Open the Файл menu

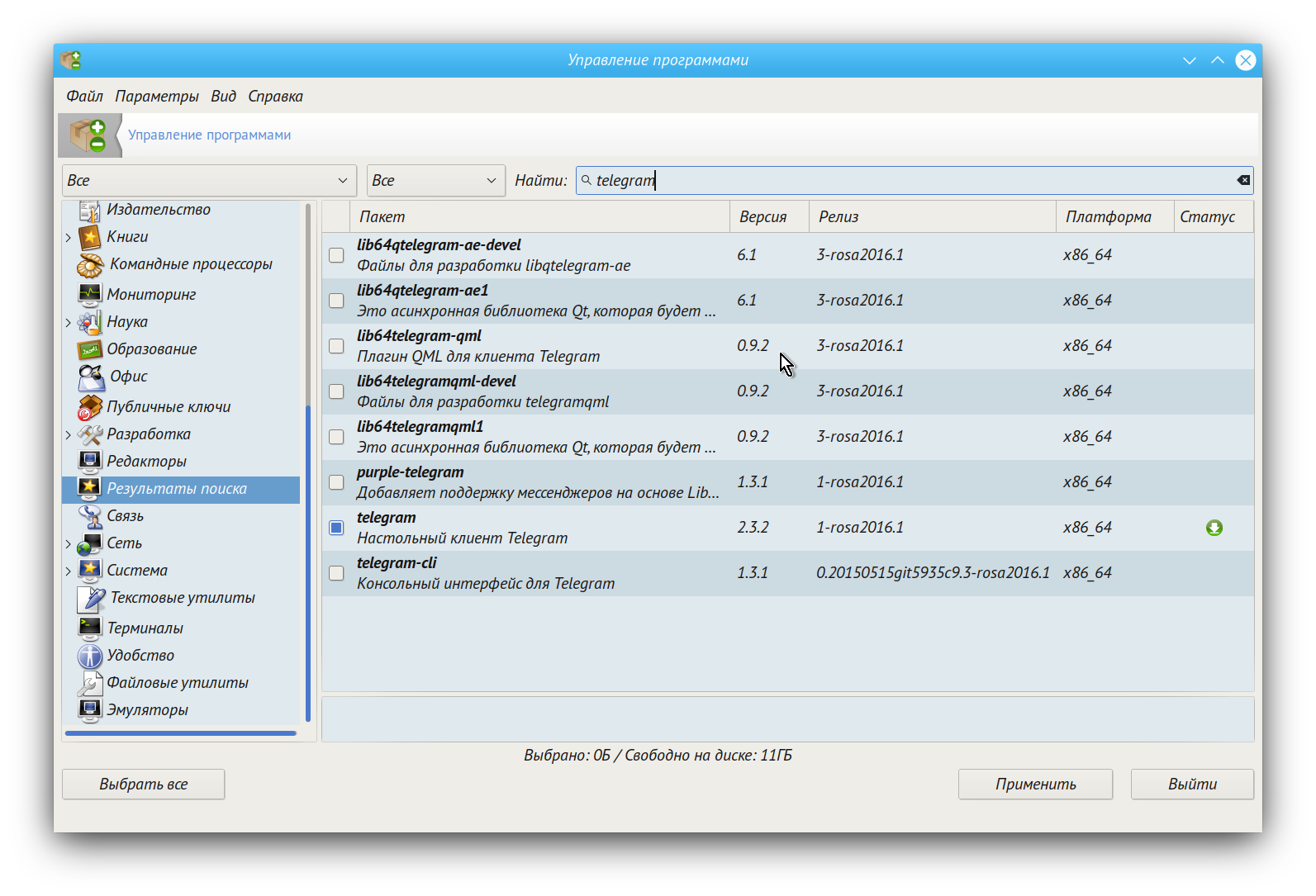click(x=84, y=97)
